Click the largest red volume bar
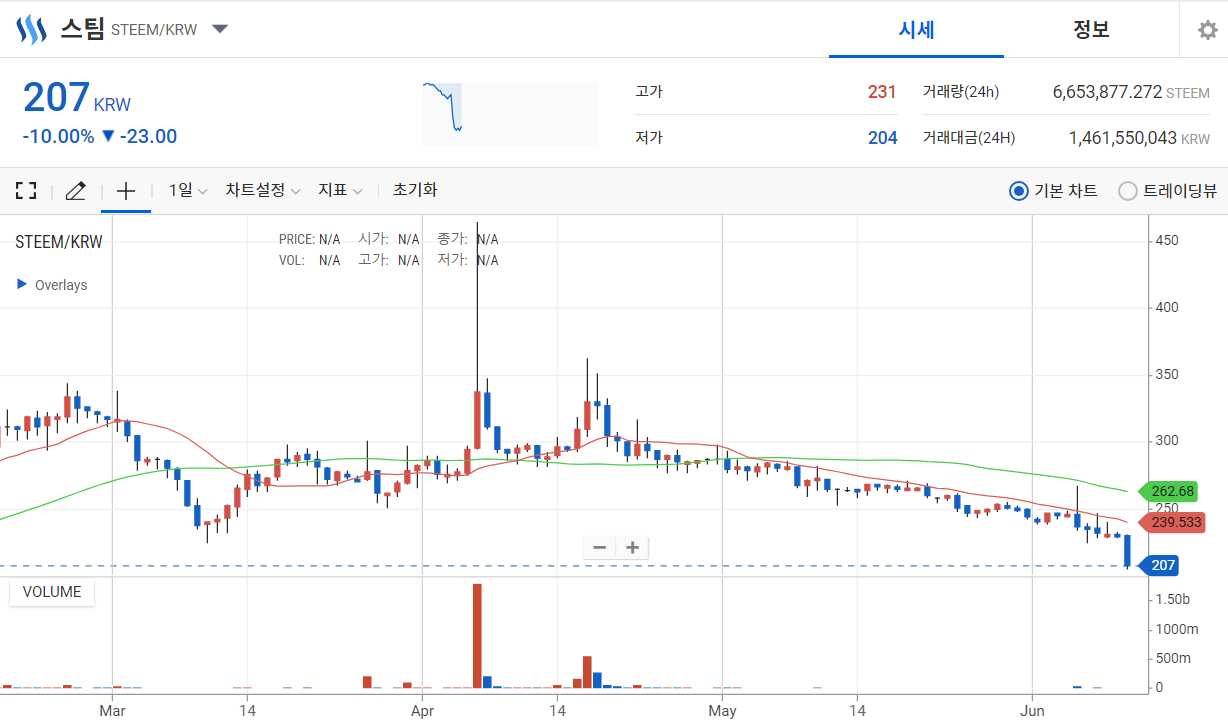Screen dimensions: 1228x728 (477, 635)
